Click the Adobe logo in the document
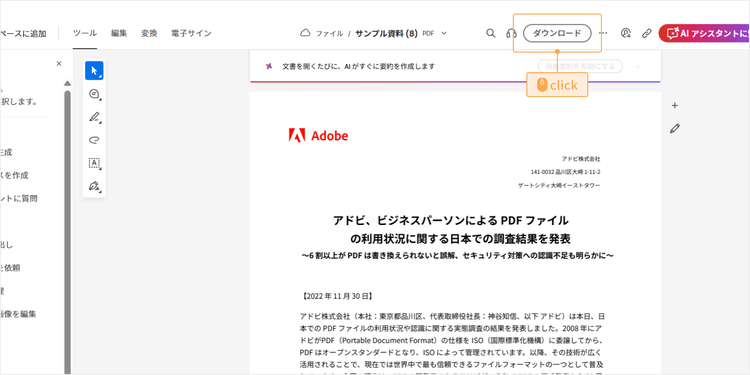750x375 pixels. coord(318,135)
